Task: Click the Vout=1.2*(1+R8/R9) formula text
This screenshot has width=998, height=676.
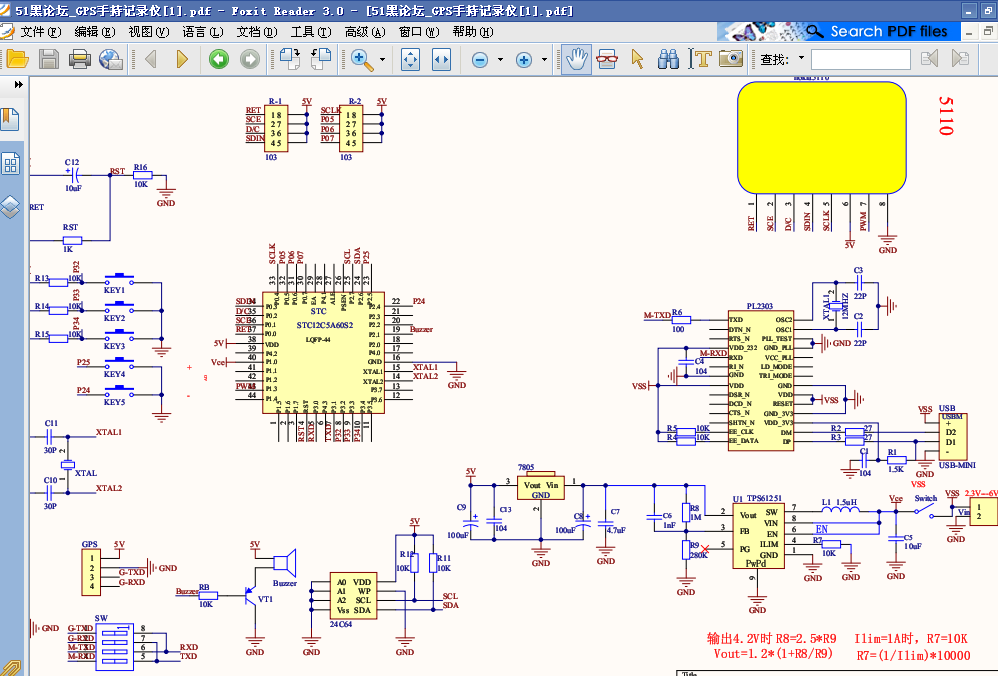Action: click(x=773, y=654)
